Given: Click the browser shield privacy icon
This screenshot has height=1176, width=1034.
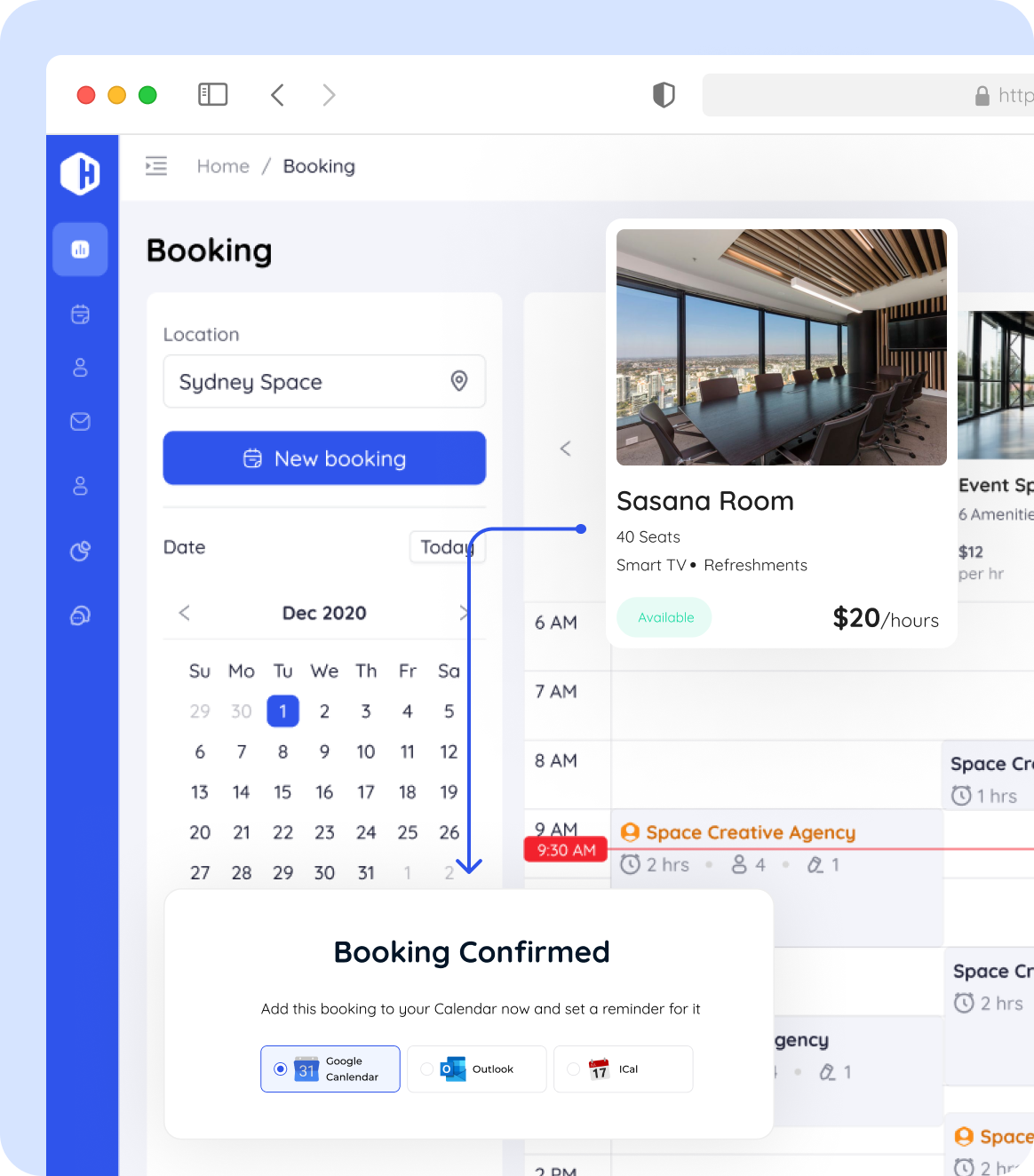Looking at the screenshot, I should 664,95.
